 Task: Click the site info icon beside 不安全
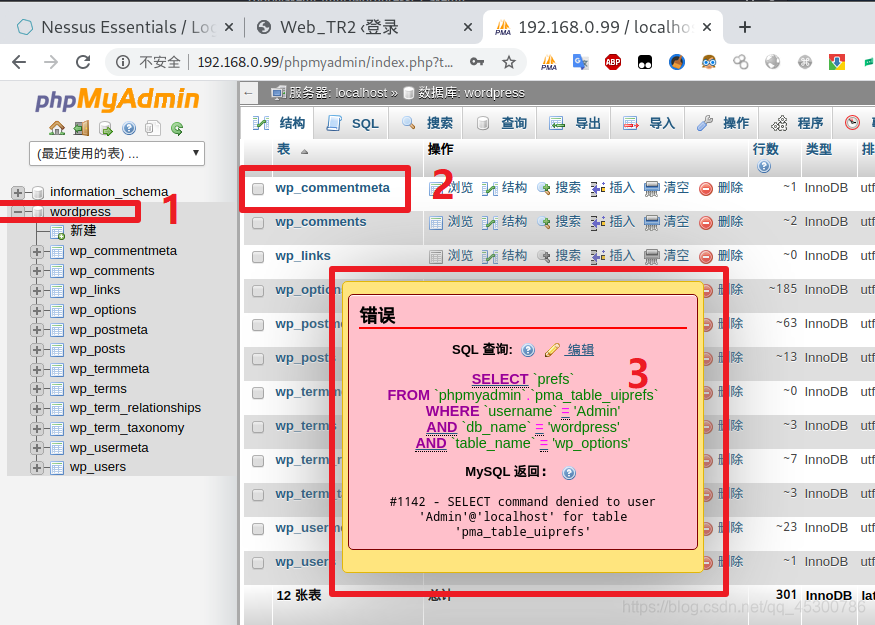click(123, 62)
